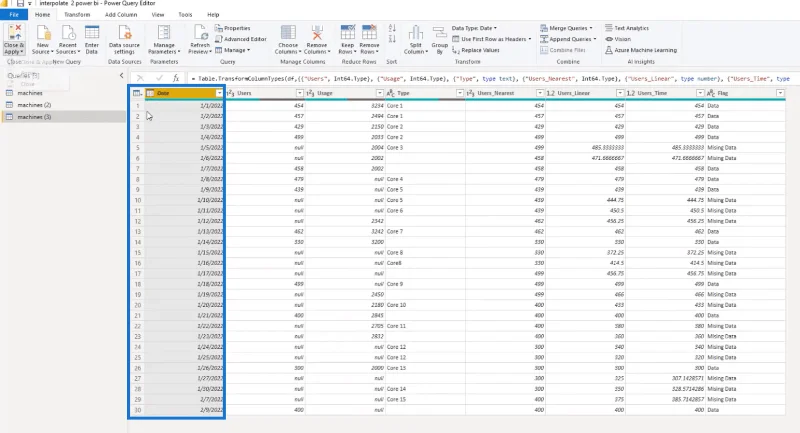Confirm the formula with the checkmark icon
800x433 pixels.
click(159, 78)
